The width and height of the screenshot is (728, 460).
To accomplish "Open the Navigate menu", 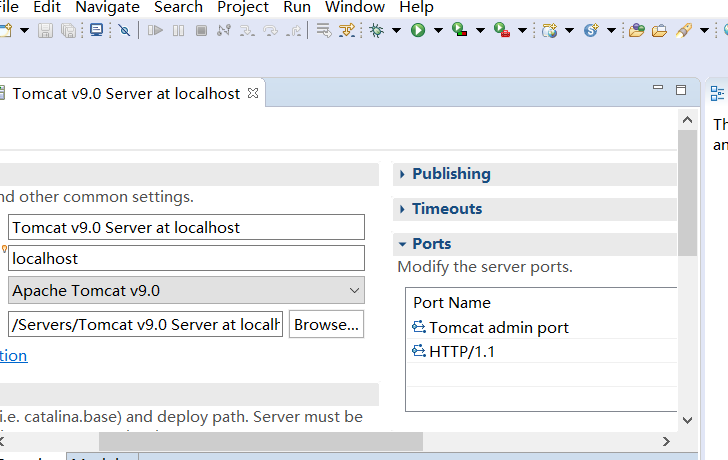I will point(107,7).
